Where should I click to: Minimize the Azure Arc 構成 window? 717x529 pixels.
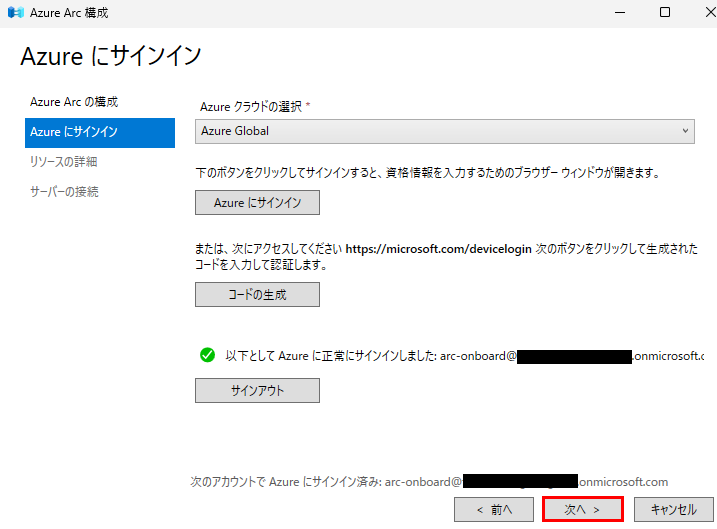[x=620, y=13]
